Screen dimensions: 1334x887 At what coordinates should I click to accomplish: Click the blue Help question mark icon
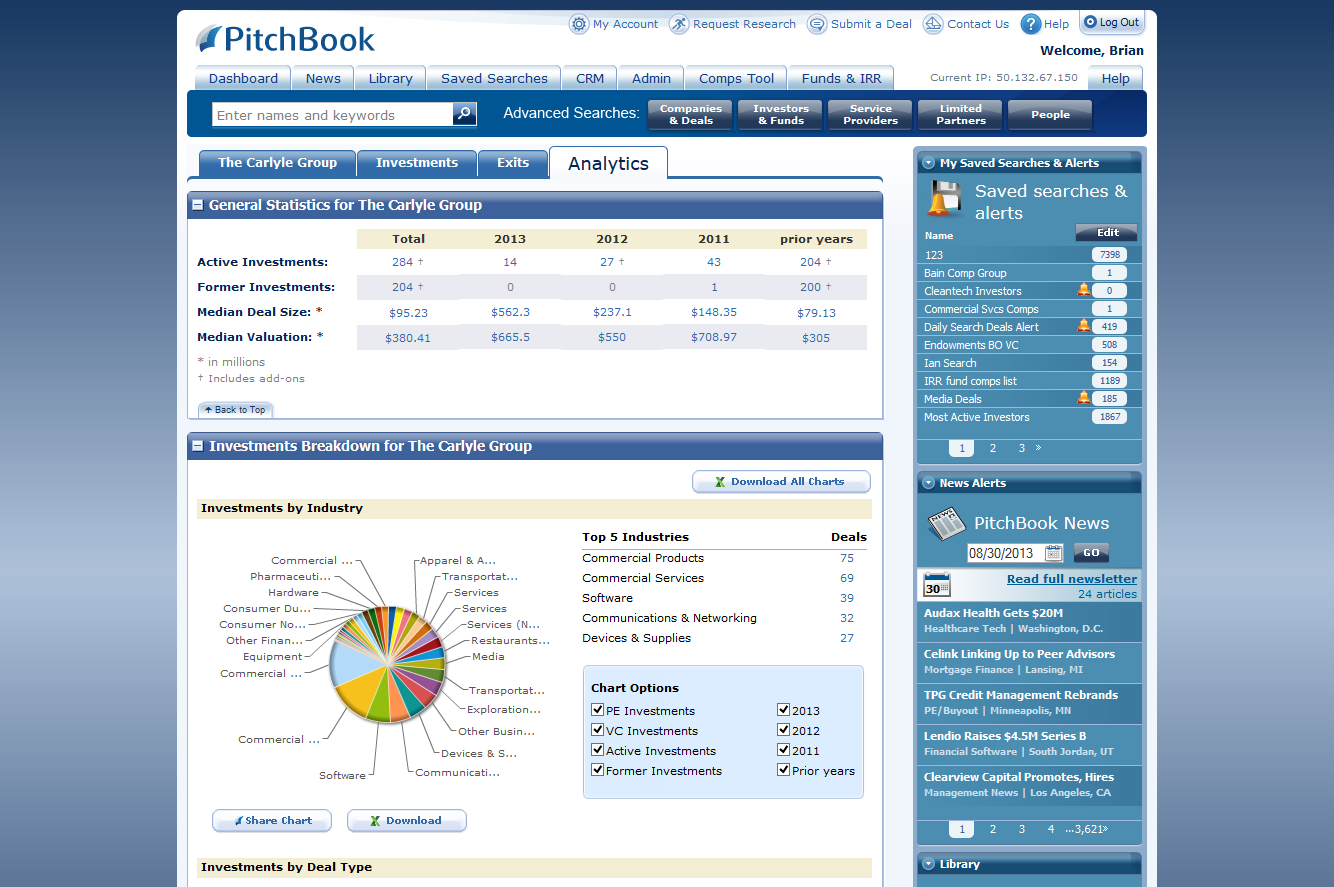1031,24
